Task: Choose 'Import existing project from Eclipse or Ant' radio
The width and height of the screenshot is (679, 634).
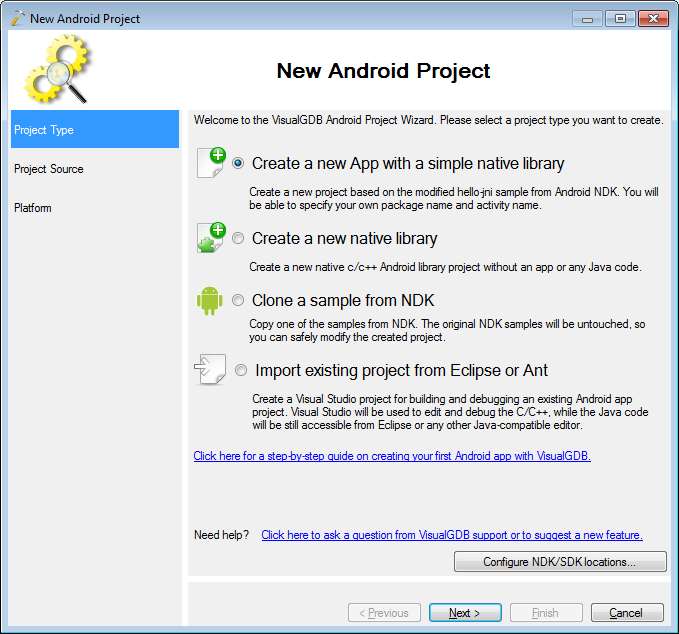Action: pos(241,370)
